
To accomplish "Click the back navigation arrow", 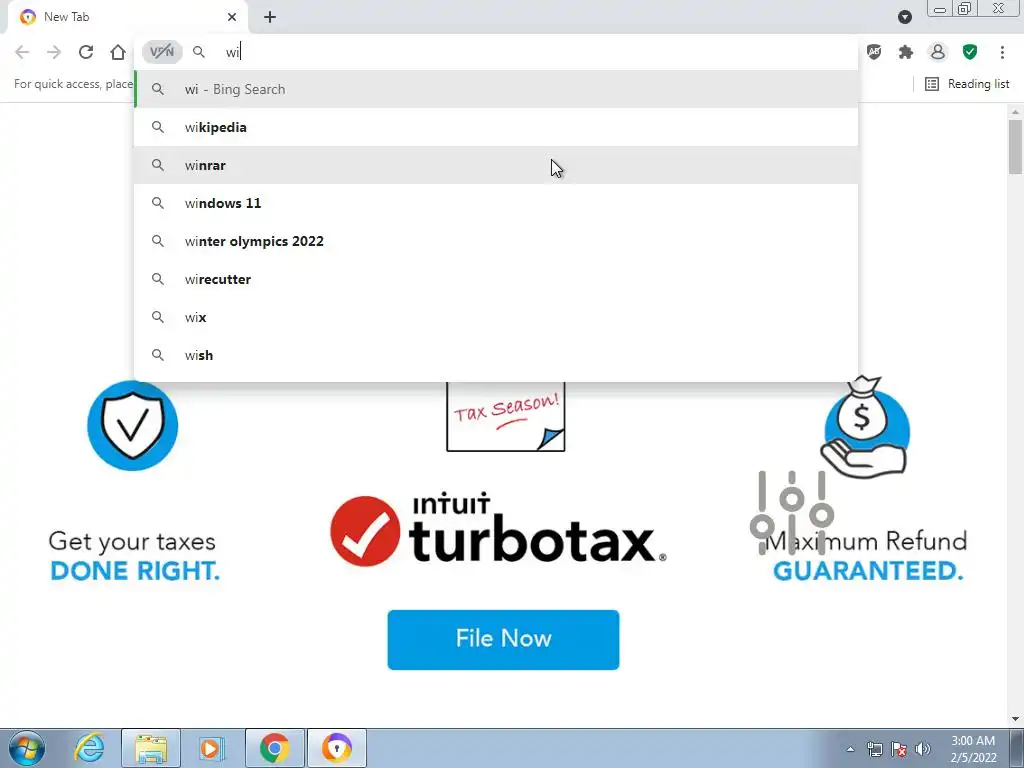I will coord(22,52).
